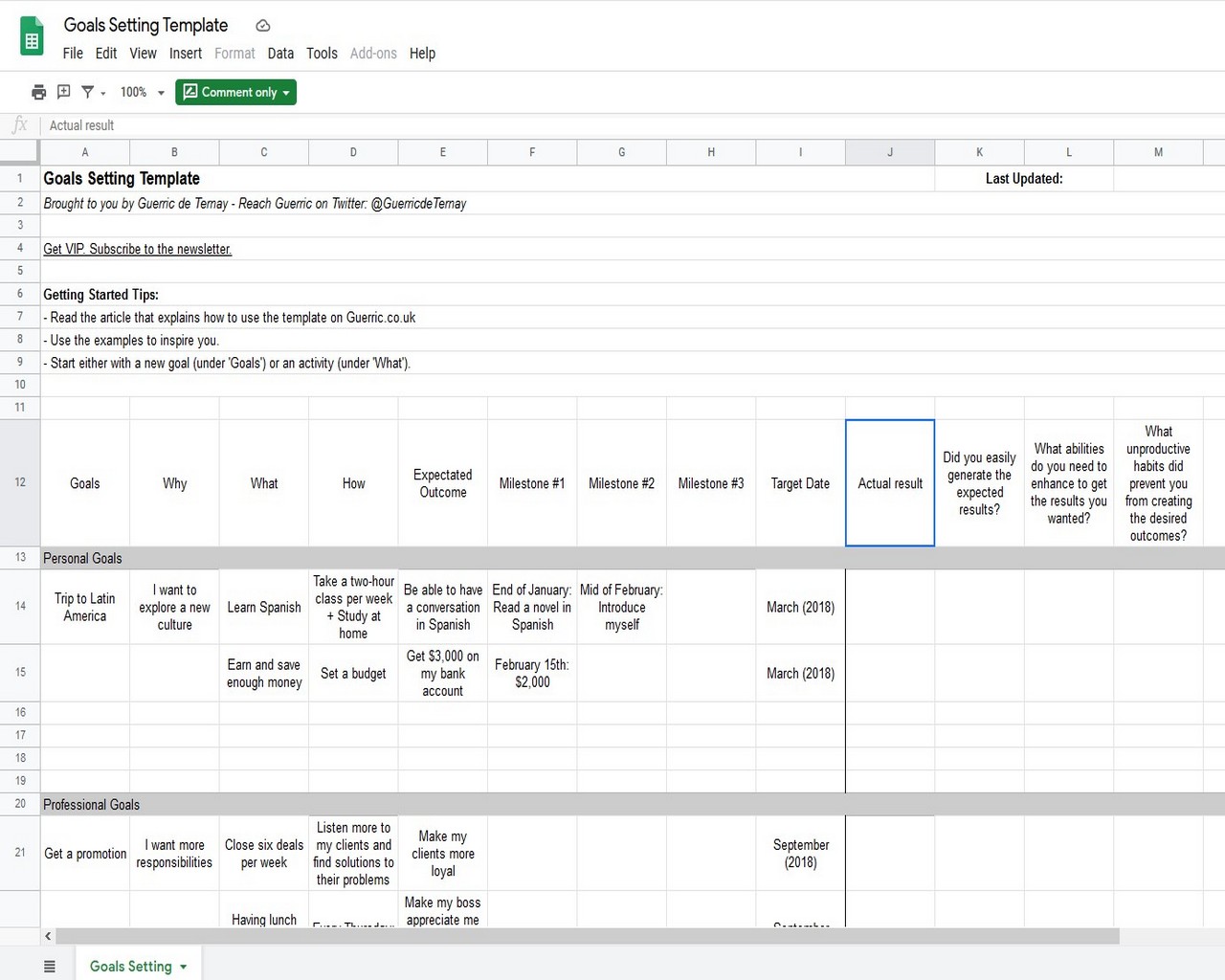Image resolution: width=1225 pixels, height=980 pixels.
Task: Open the Data menu
Action: click(280, 54)
